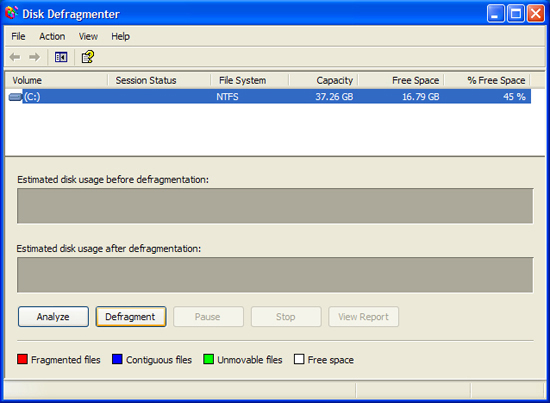Click the File System column header
Viewport: 550px width, 403px height.
pyautogui.click(x=249, y=80)
